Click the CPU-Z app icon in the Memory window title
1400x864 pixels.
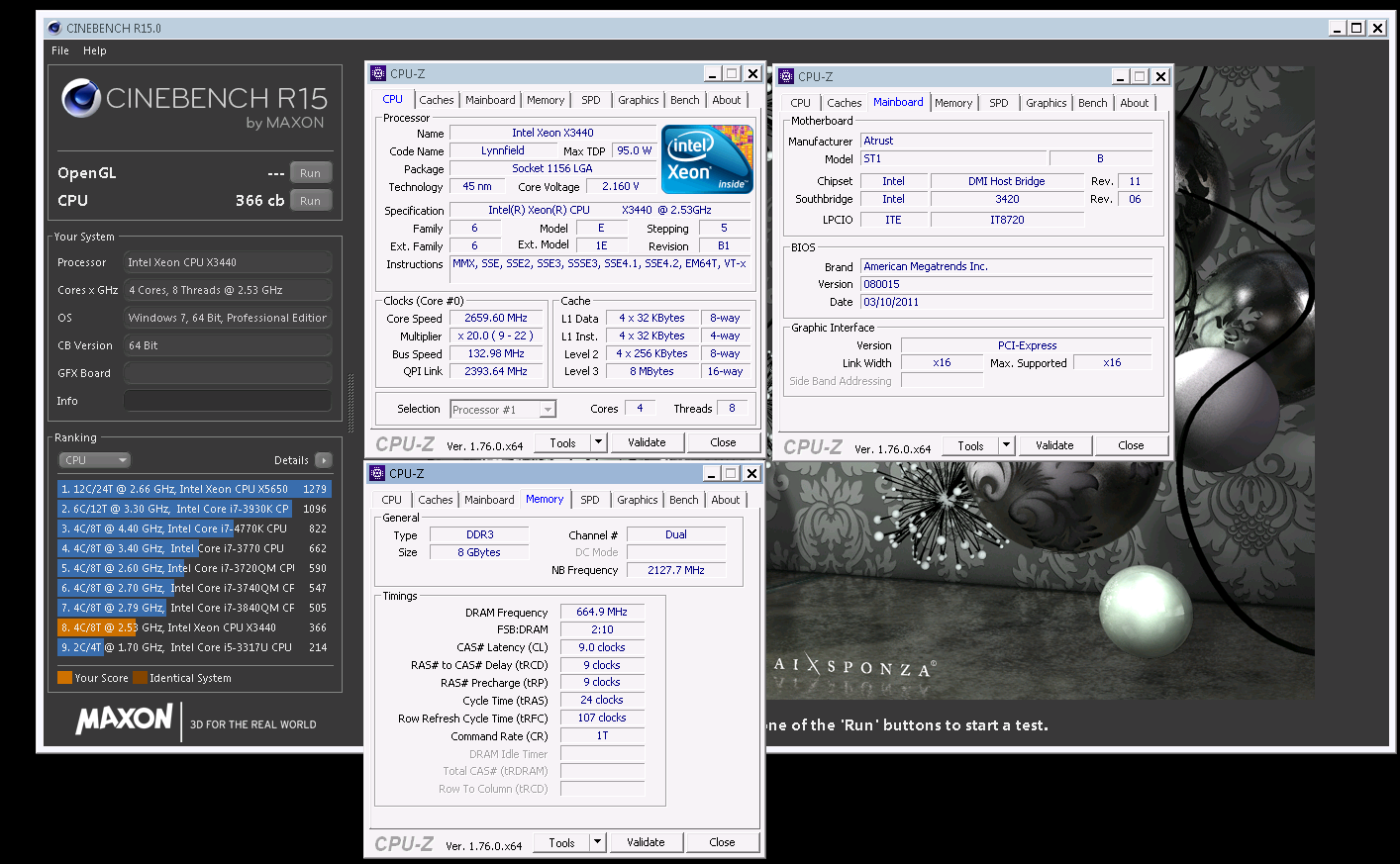point(377,473)
